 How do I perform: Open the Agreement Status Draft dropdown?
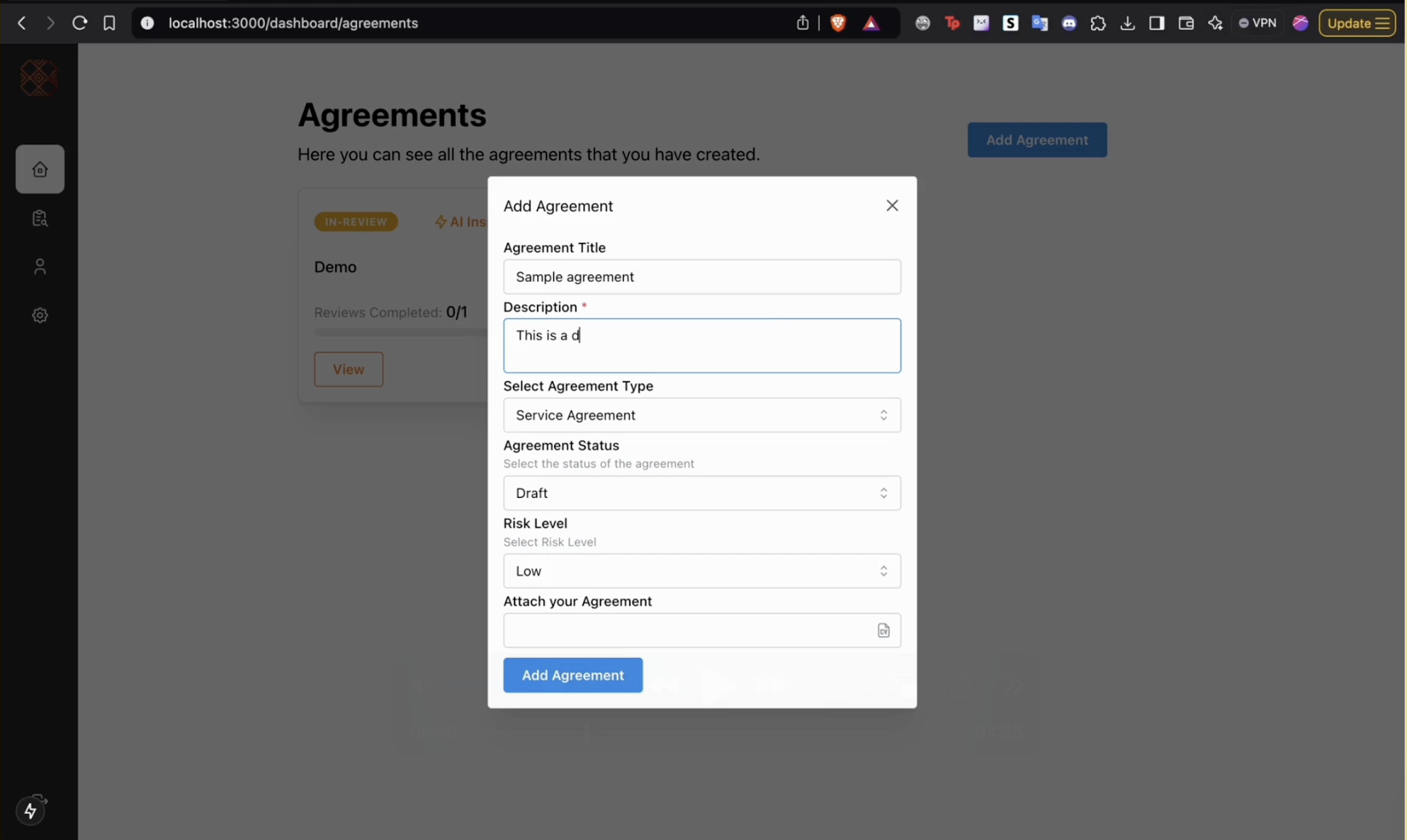701,493
